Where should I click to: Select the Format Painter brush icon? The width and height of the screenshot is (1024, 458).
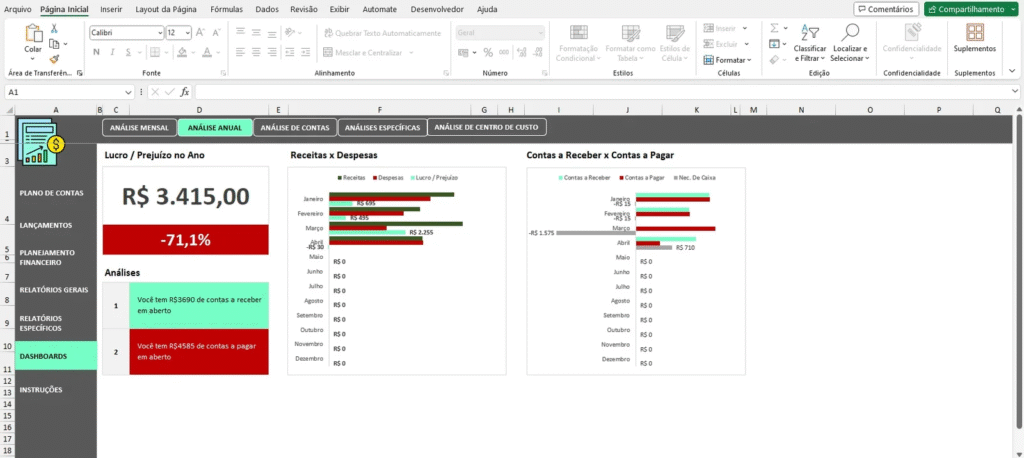54,59
